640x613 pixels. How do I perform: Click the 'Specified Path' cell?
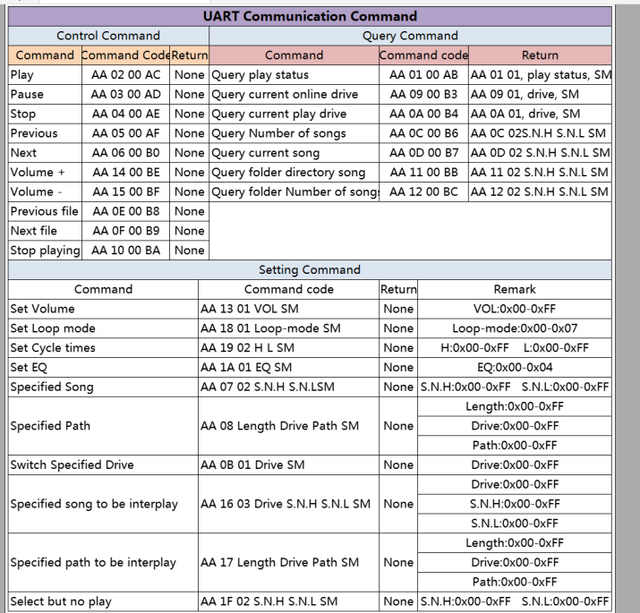[x=103, y=426]
